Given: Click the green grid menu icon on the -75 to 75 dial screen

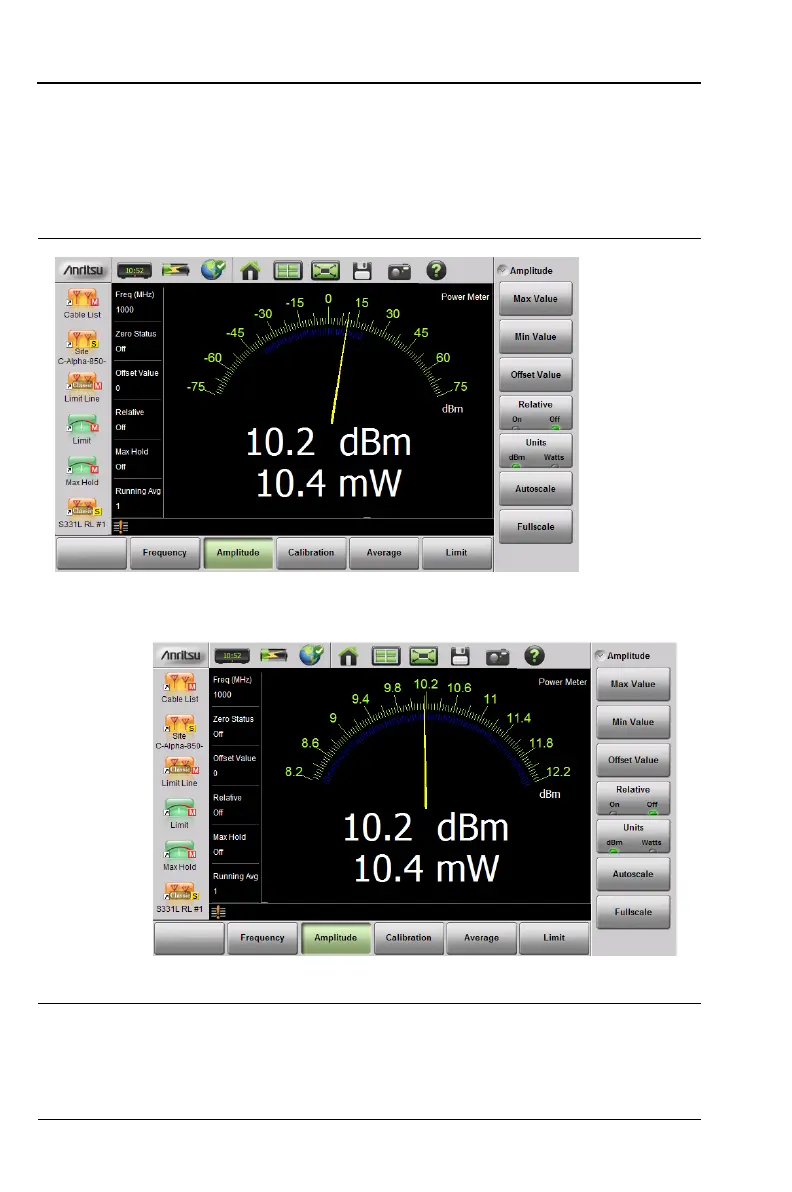Looking at the screenshot, I should click(x=288, y=271).
